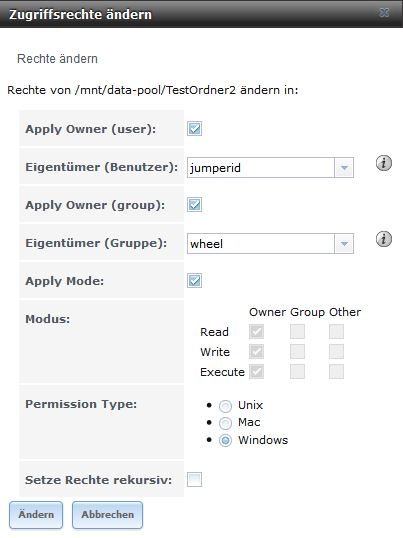
Task: Click the wheel group text field
Action: (261, 244)
